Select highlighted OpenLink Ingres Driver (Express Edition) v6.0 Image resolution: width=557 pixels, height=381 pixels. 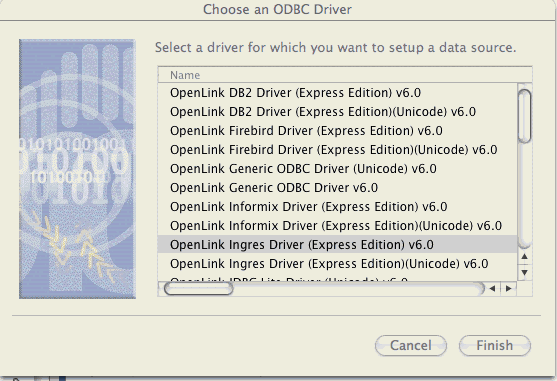pos(337,245)
